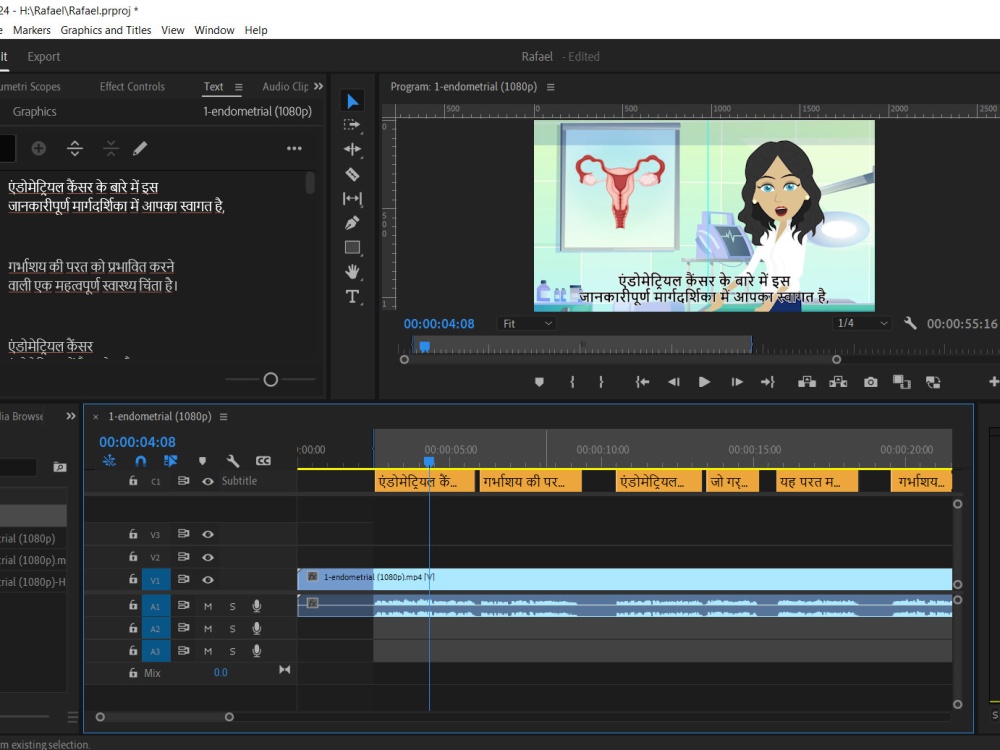Enable voice-over record on A3
The height and width of the screenshot is (750, 1000).
(256, 651)
